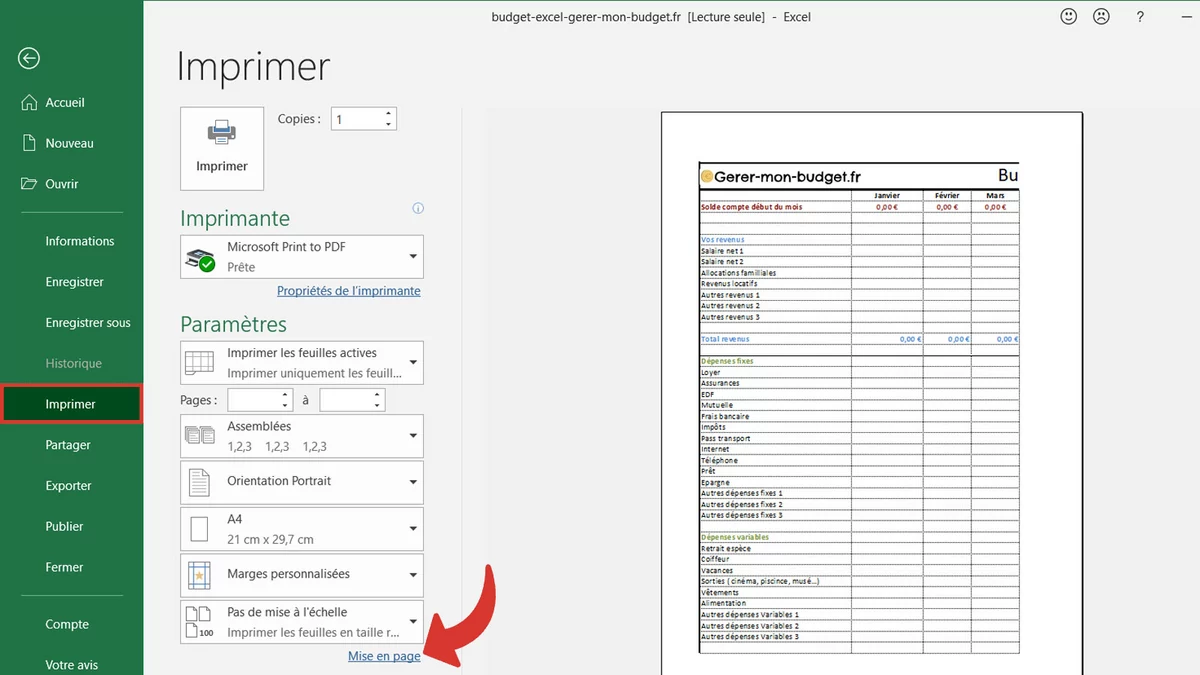Increase the number of copies

pos(388,114)
